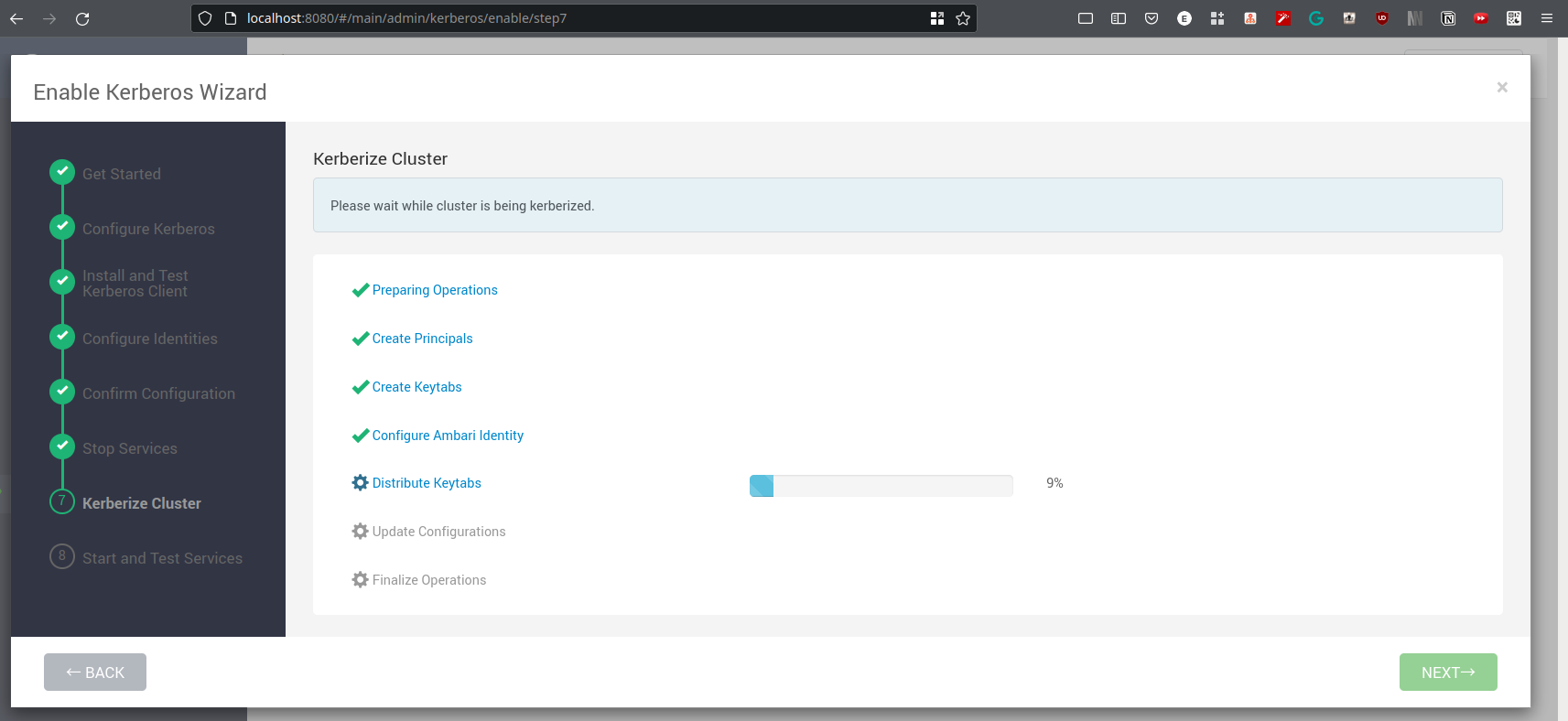Click the 9% progress value
1568x721 pixels.
click(1054, 483)
